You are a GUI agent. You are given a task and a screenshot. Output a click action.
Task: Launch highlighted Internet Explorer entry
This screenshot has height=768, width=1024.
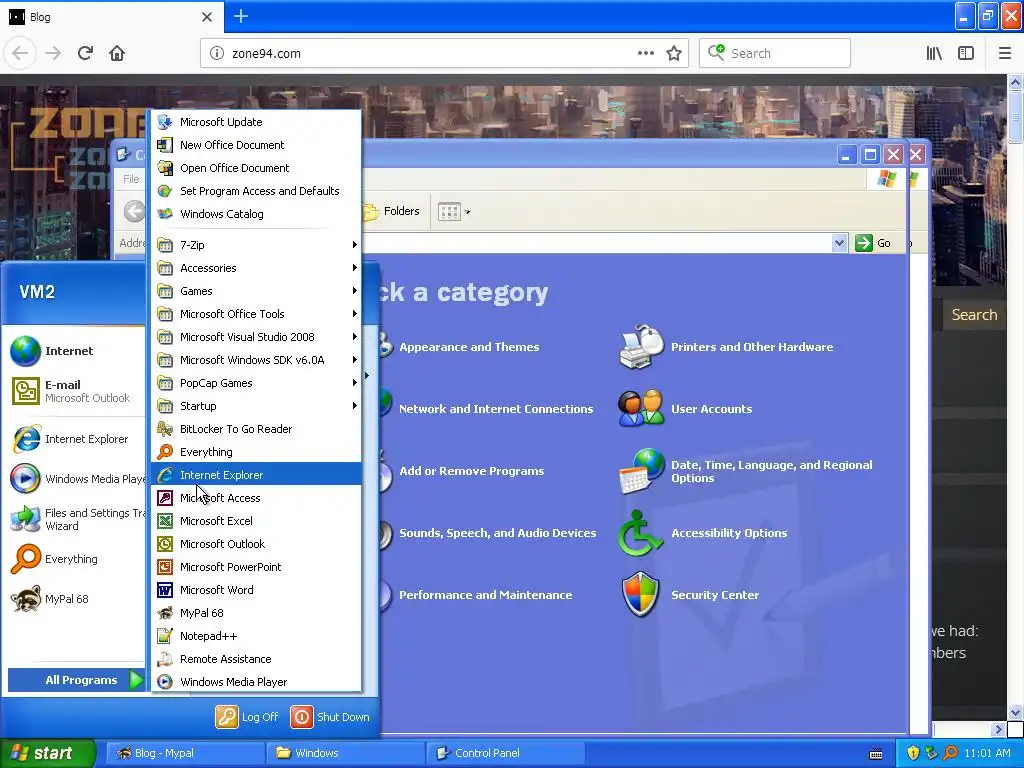256,475
